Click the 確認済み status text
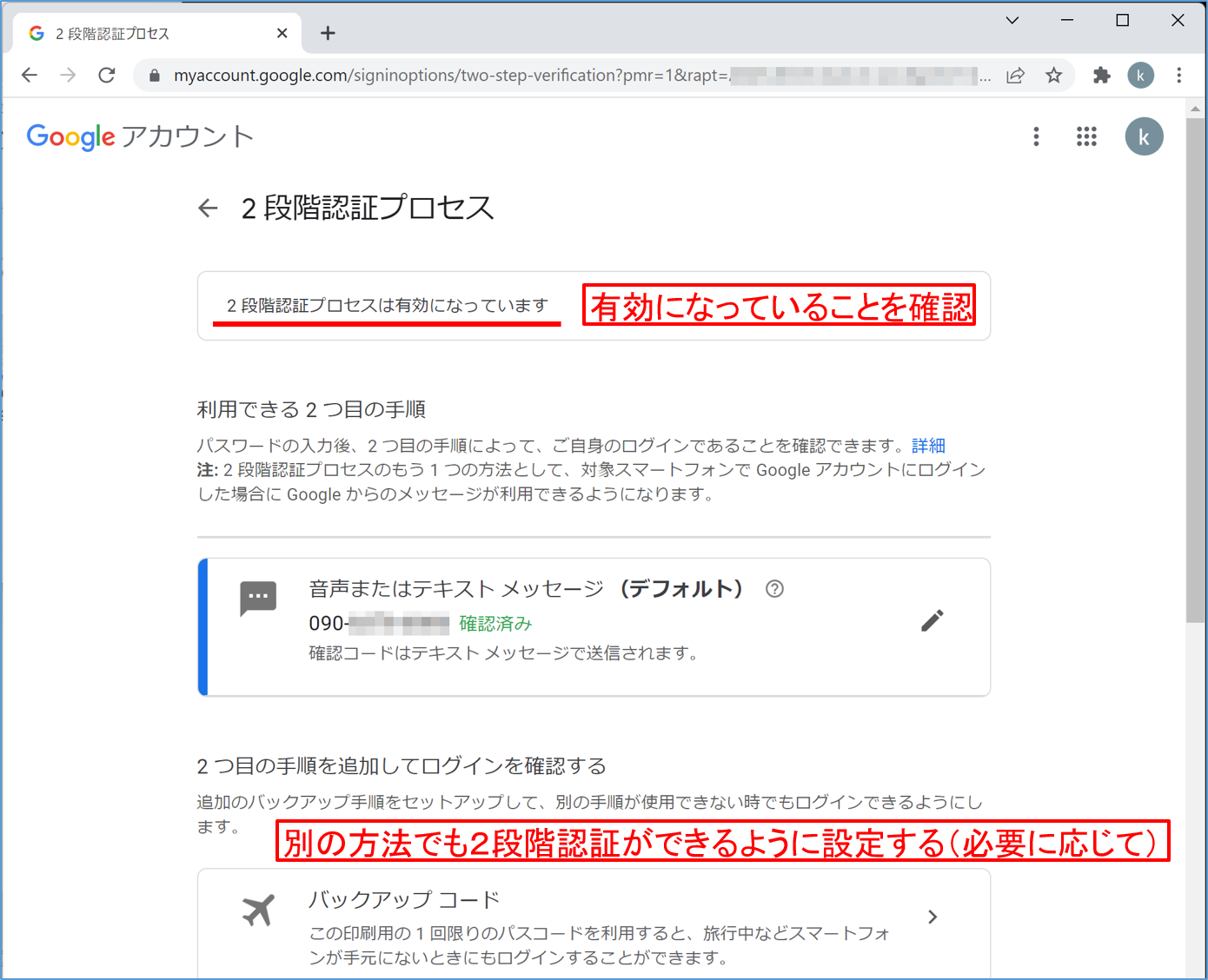Image resolution: width=1208 pixels, height=980 pixels. pos(495,624)
